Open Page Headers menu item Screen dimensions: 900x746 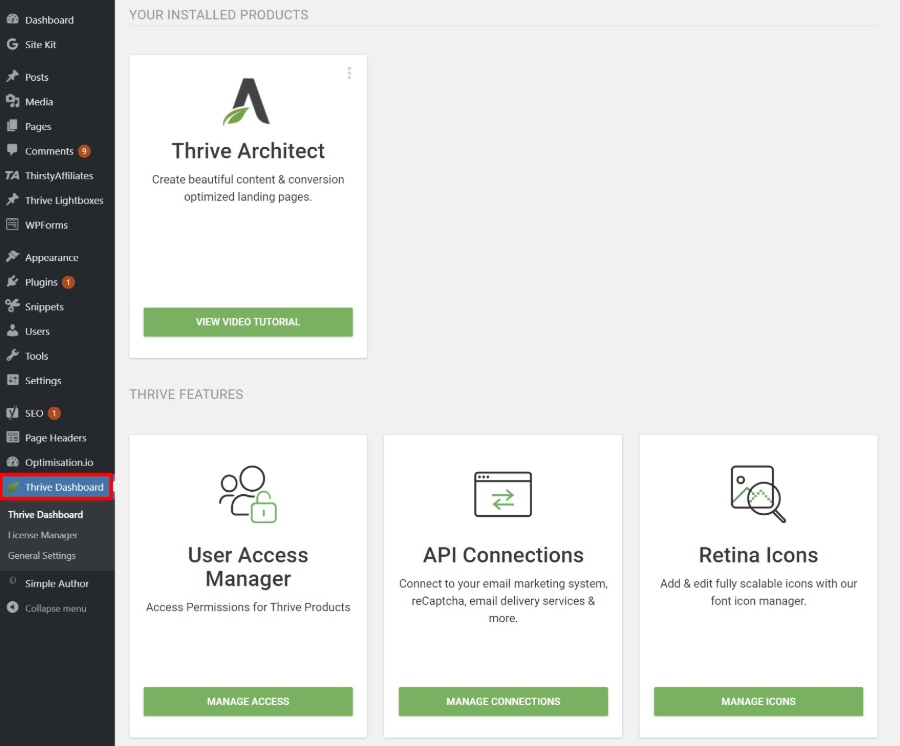(56, 438)
